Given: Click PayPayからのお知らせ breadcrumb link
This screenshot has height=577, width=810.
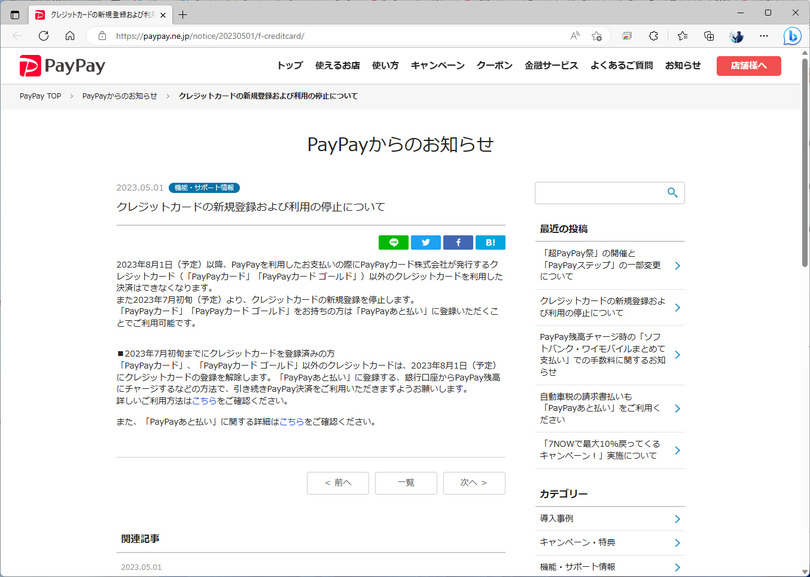Looking at the screenshot, I should 119,96.
